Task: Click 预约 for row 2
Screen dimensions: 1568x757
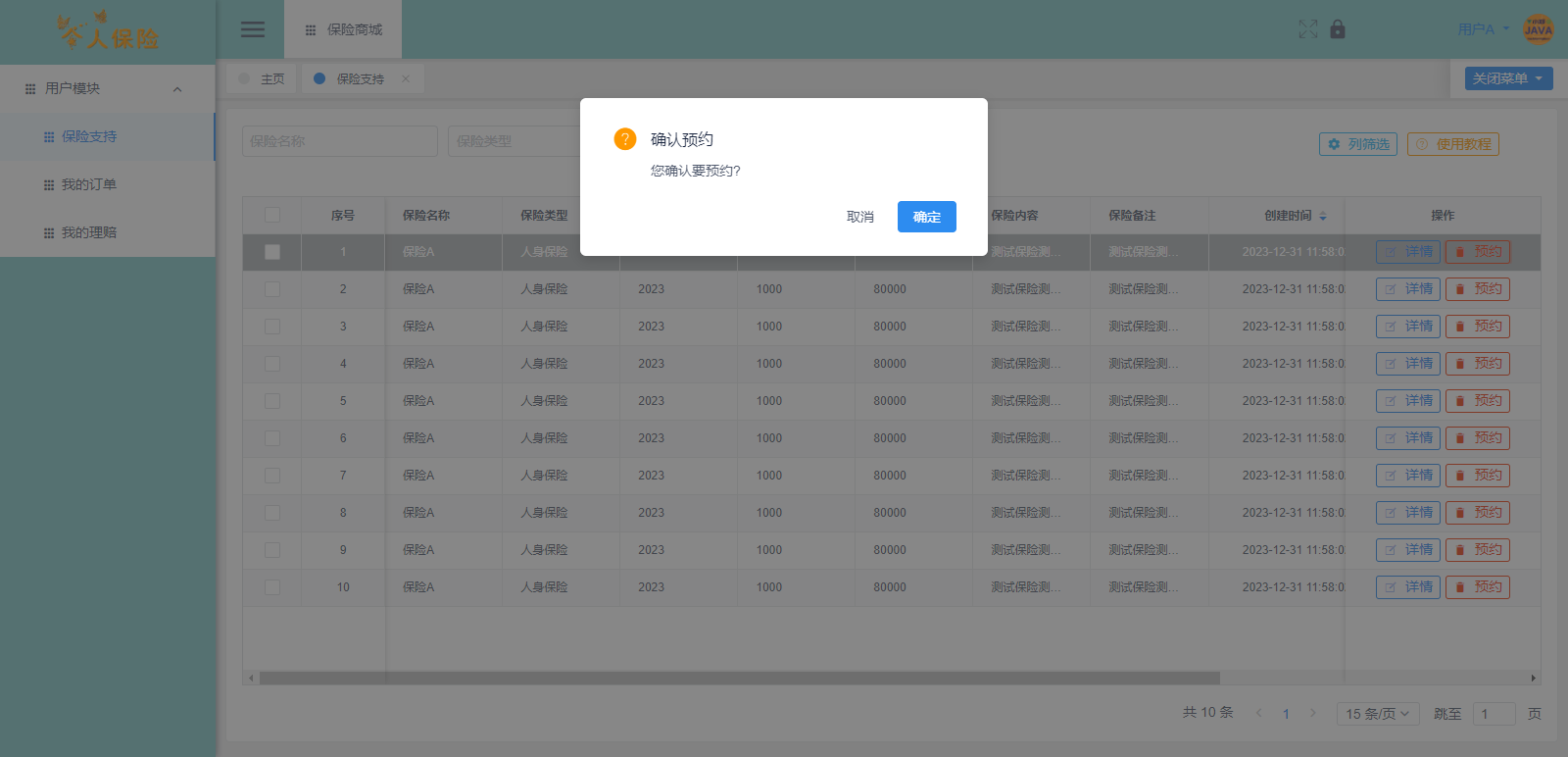Action: tap(1478, 289)
